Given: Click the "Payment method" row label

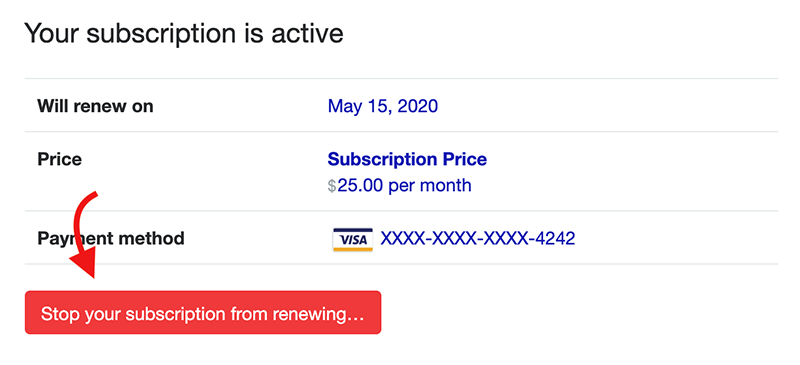Looking at the screenshot, I should (x=111, y=238).
